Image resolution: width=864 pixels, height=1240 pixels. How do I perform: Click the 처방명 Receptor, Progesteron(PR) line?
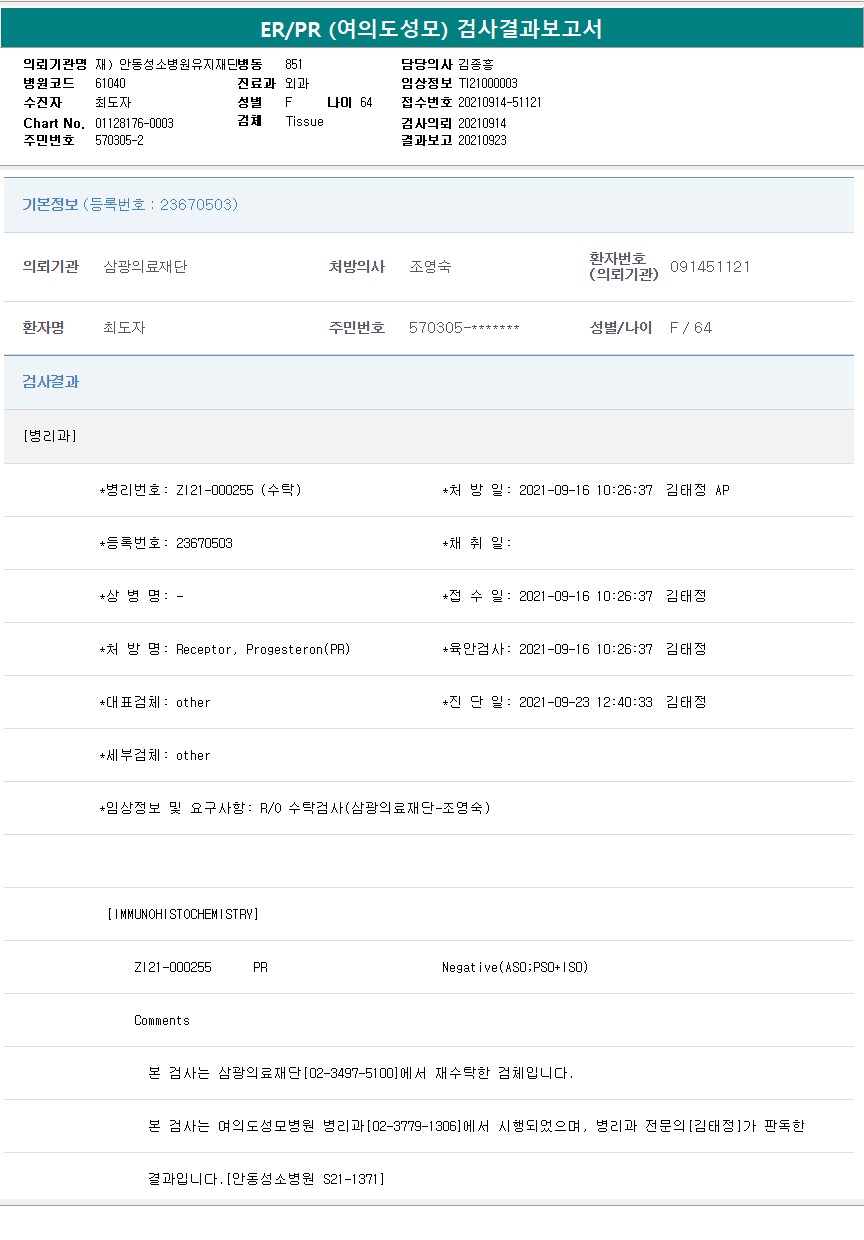click(225, 649)
